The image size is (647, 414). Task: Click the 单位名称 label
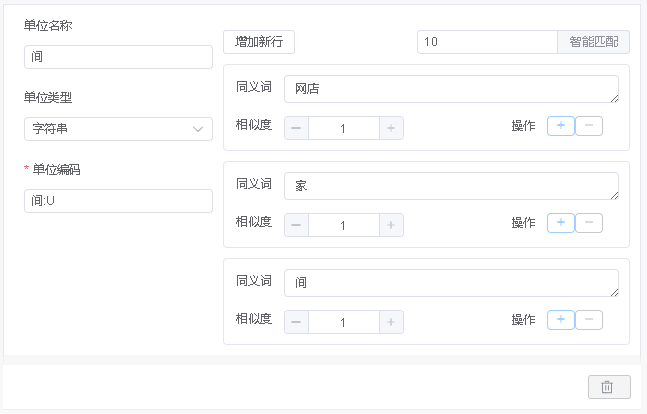48,26
